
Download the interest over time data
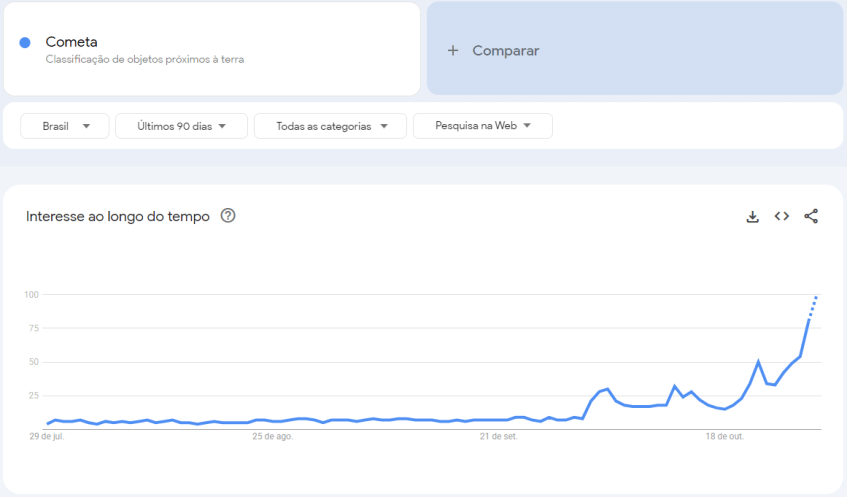click(x=753, y=216)
